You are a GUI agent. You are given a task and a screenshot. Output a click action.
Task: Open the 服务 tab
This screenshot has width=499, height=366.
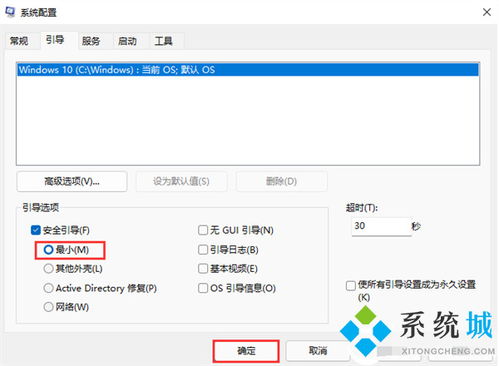[x=91, y=41]
